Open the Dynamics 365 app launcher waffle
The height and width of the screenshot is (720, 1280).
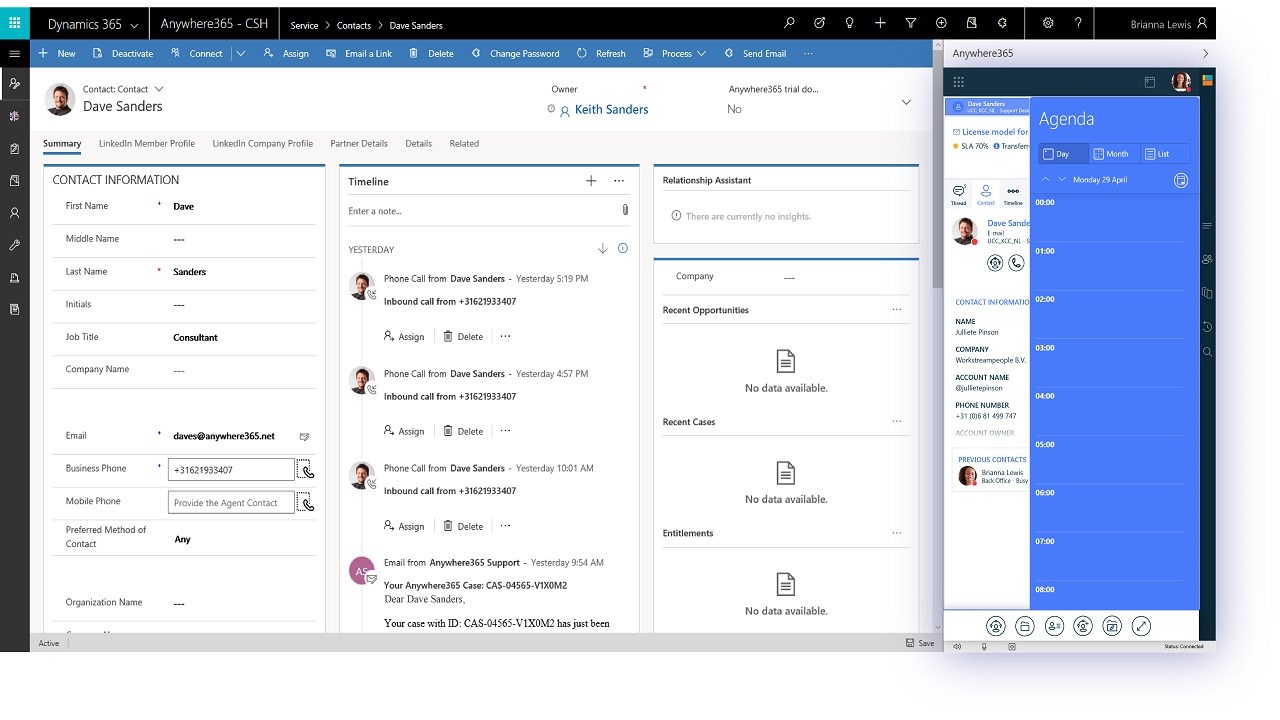[14, 23]
